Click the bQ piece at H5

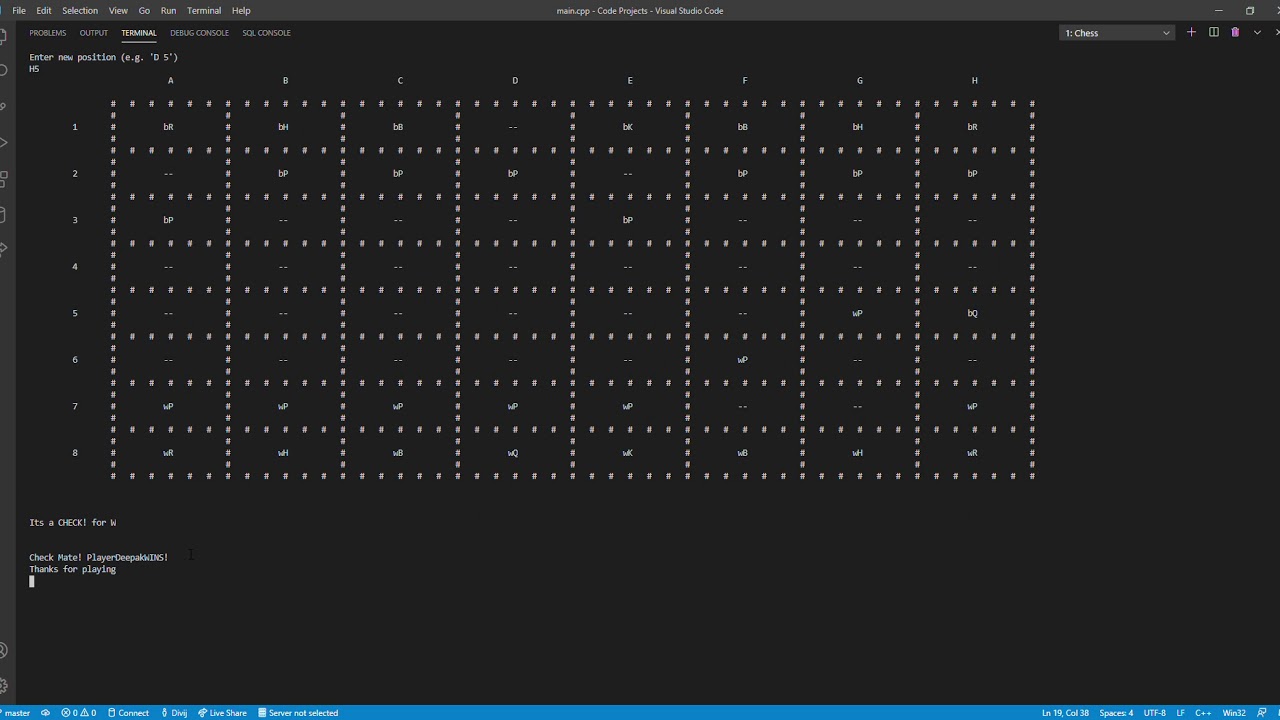[x=972, y=314]
